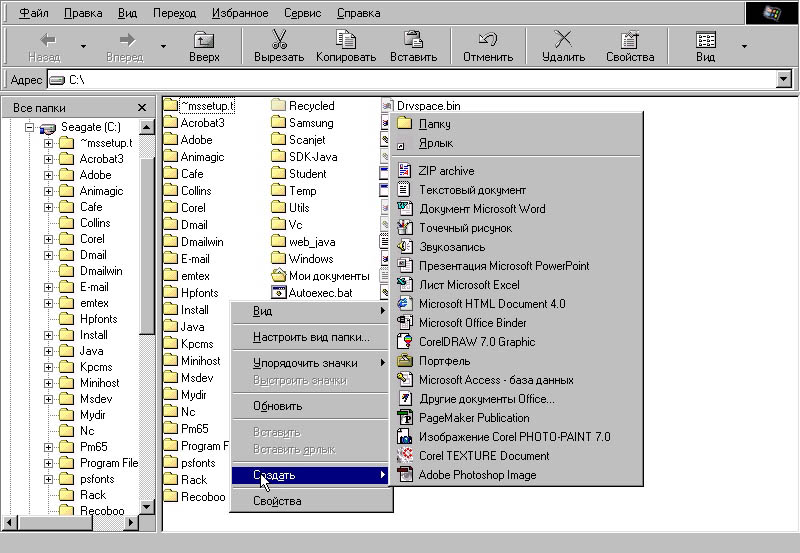Create a PageMaker Publication
The width and height of the screenshot is (800, 553).
(515, 418)
